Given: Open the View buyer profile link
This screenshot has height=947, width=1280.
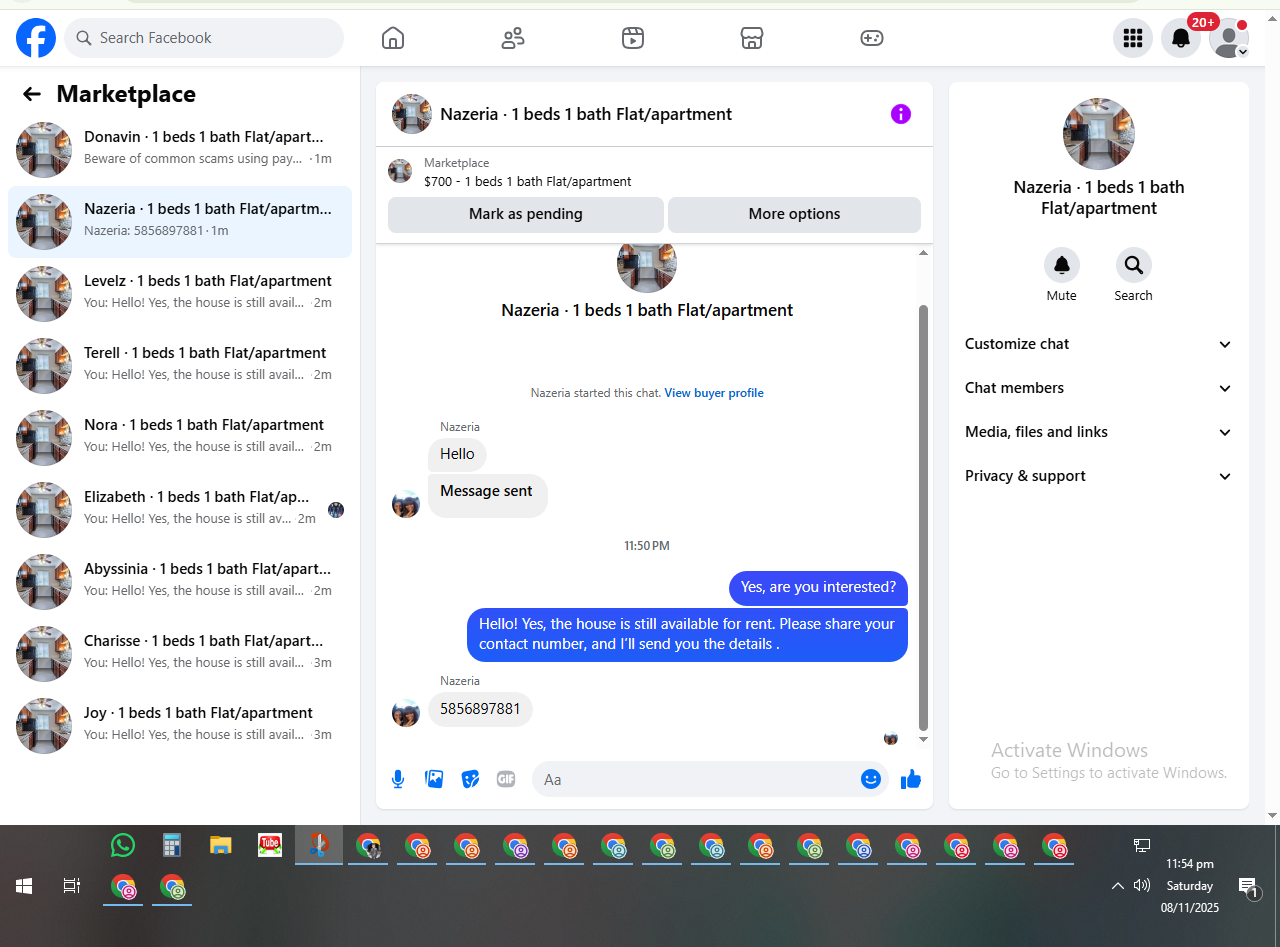Looking at the screenshot, I should click(714, 393).
